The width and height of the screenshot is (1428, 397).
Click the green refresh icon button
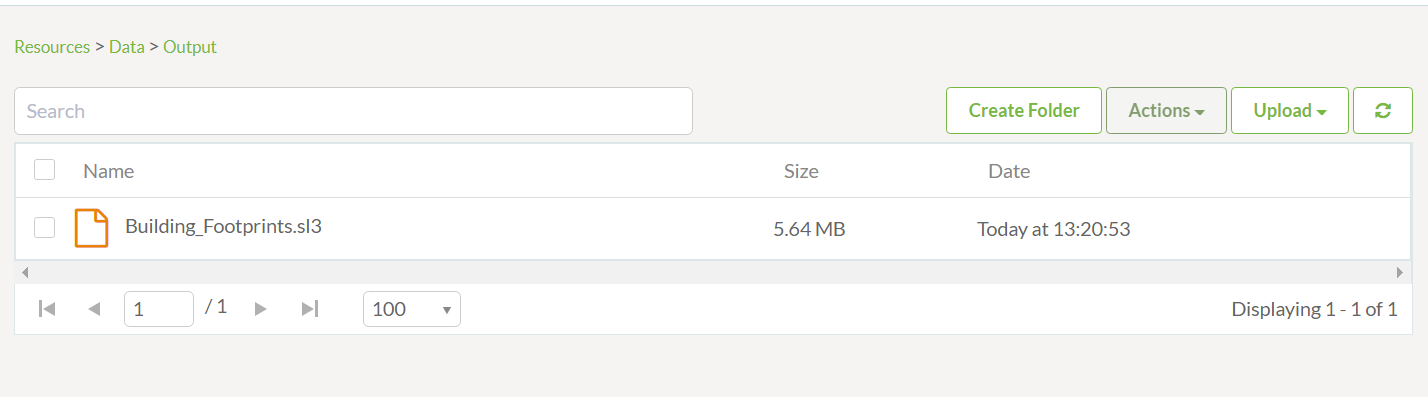pos(1382,111)
